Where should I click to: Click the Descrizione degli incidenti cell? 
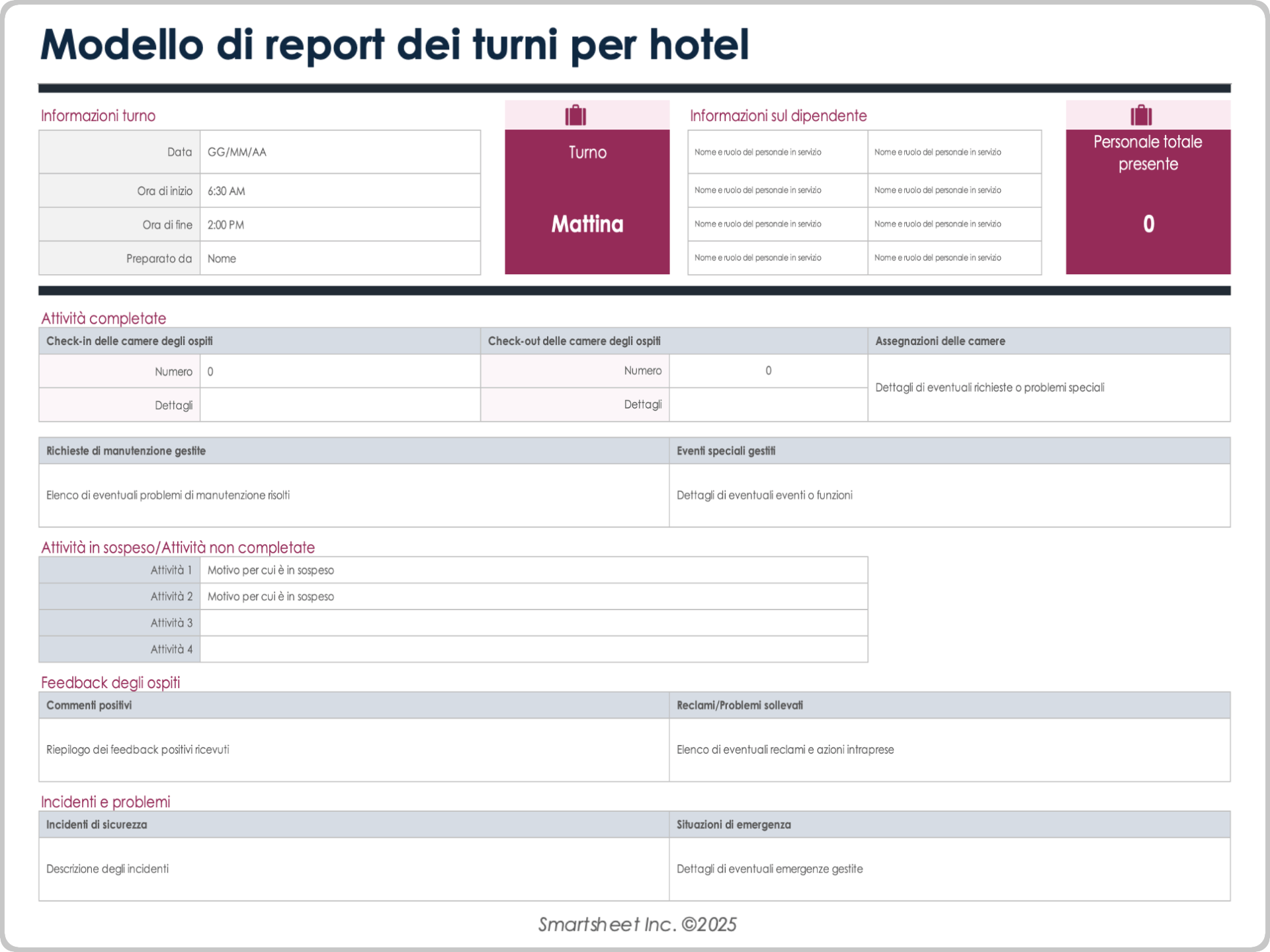pyautogui.click(x=354, y=869)
